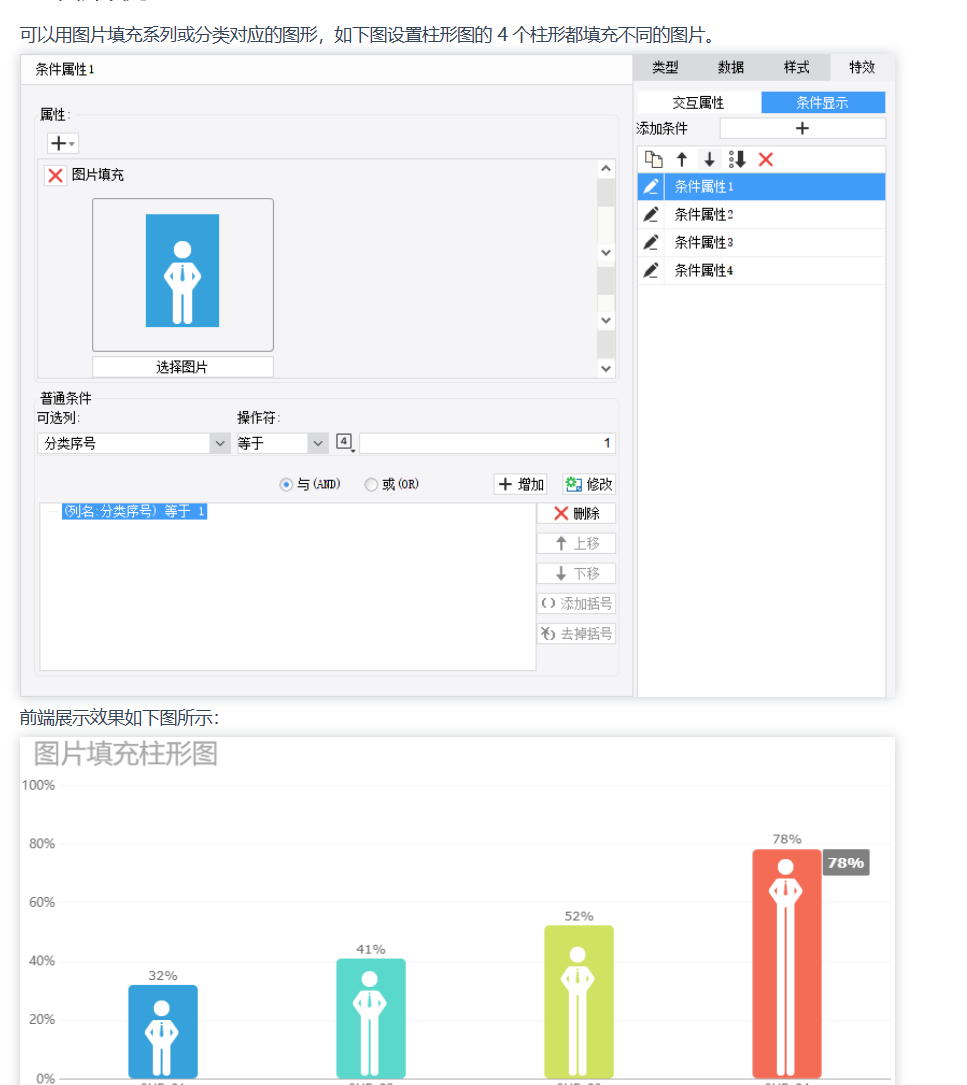Click the 上移 button
Viewport: 967px width, 1085px height.
[576, 544]
